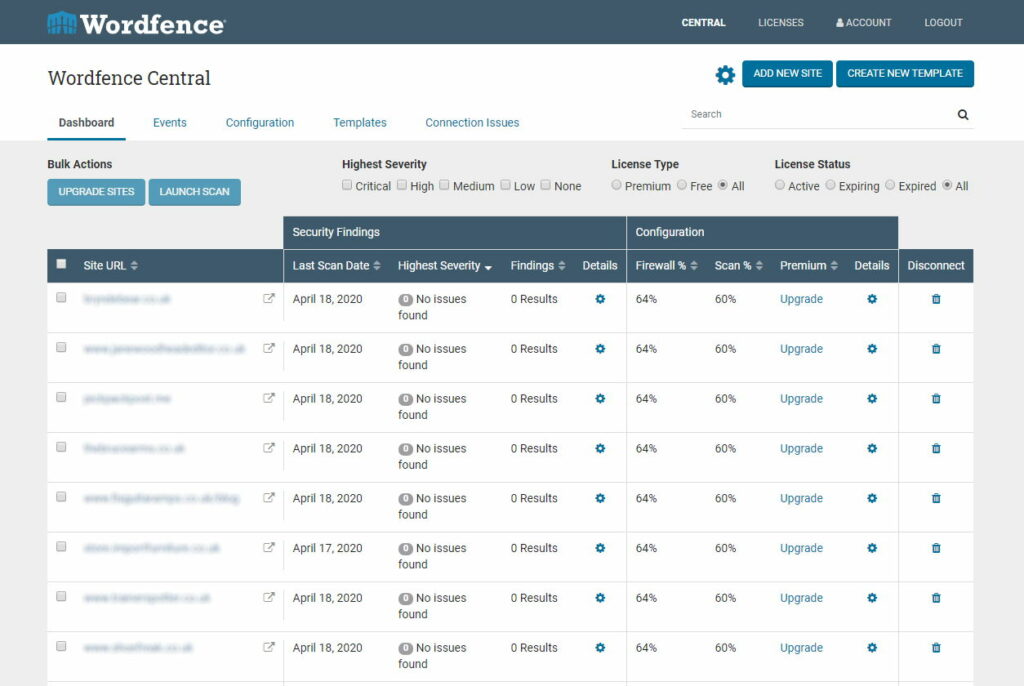The image size is (1024, 686).
Task: Open ACCOUNT in top navigation
Action: tap(863, 22)
